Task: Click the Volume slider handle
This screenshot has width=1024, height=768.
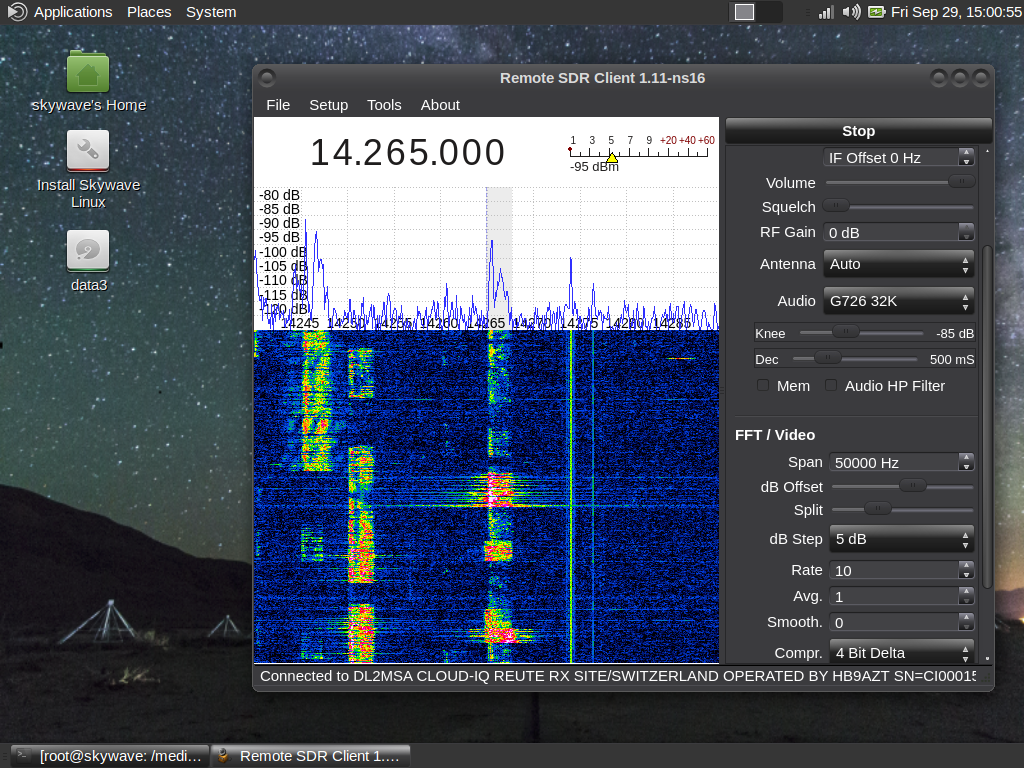Action: [961, 182]
